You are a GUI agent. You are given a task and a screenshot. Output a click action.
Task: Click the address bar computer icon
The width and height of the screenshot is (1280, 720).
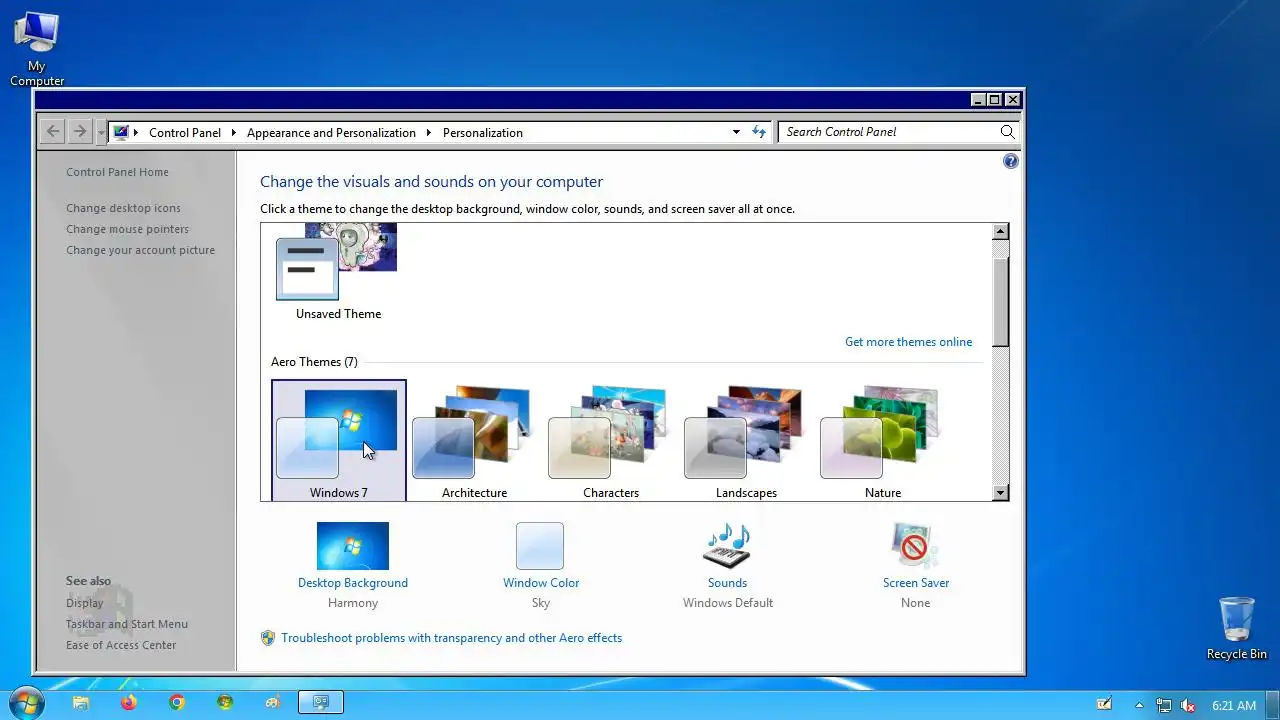click(x=121, y=132)
